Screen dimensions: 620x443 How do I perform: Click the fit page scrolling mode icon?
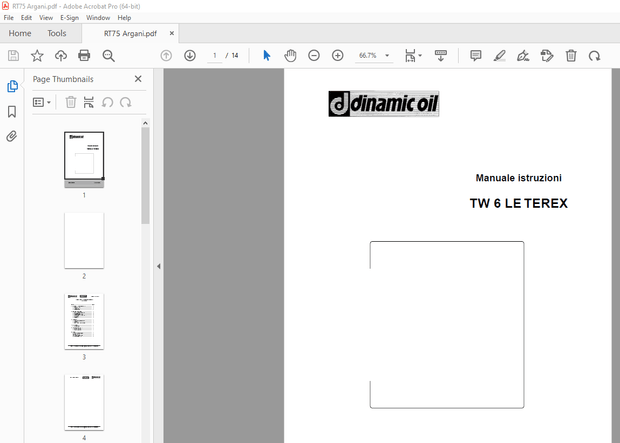point(410,55)
